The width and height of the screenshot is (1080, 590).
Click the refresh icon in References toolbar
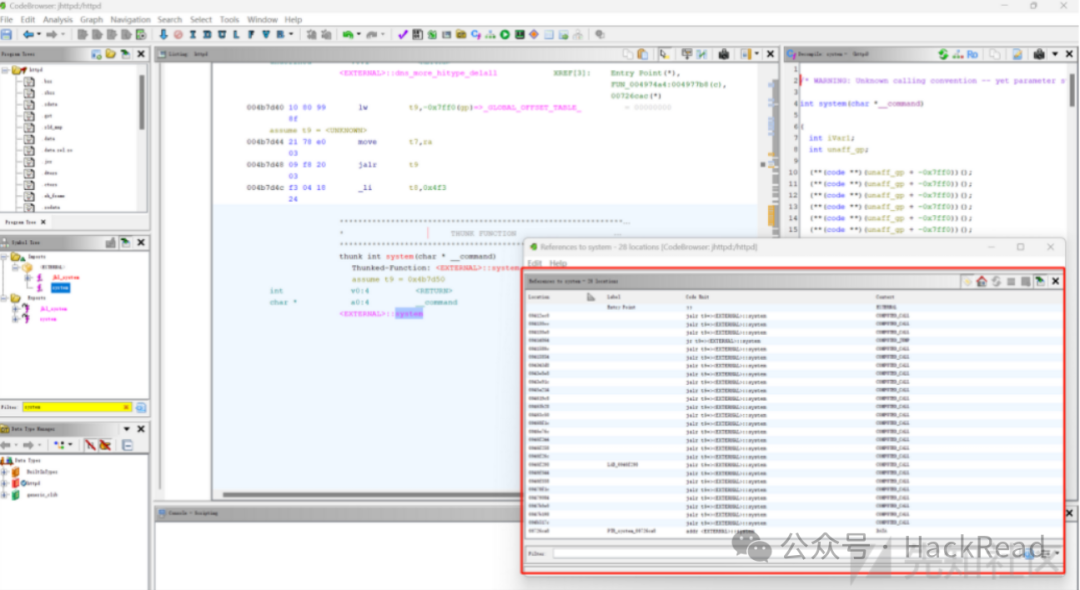(x=996, y=282)
